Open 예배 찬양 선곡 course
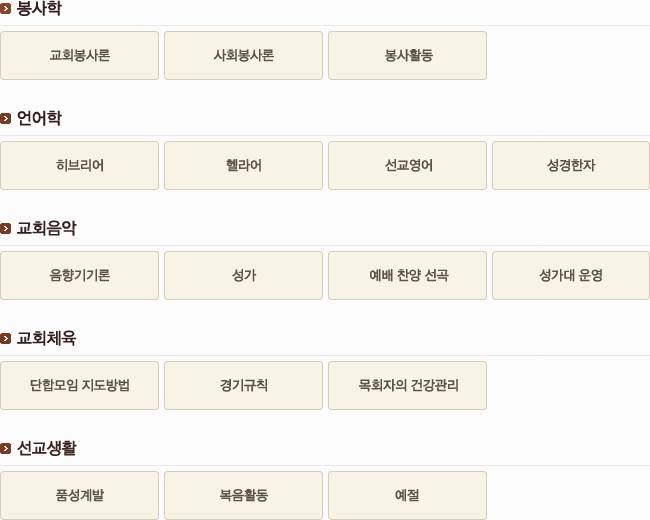650x520 pixels. (x=407, y=275)
